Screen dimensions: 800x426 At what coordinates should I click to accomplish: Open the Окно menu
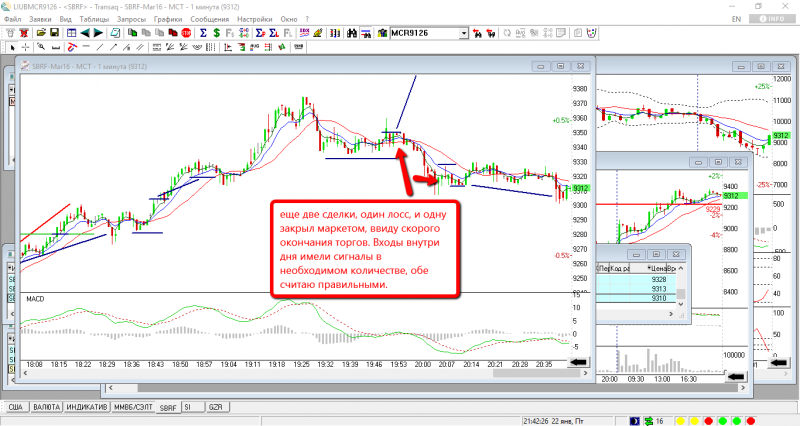288,19
